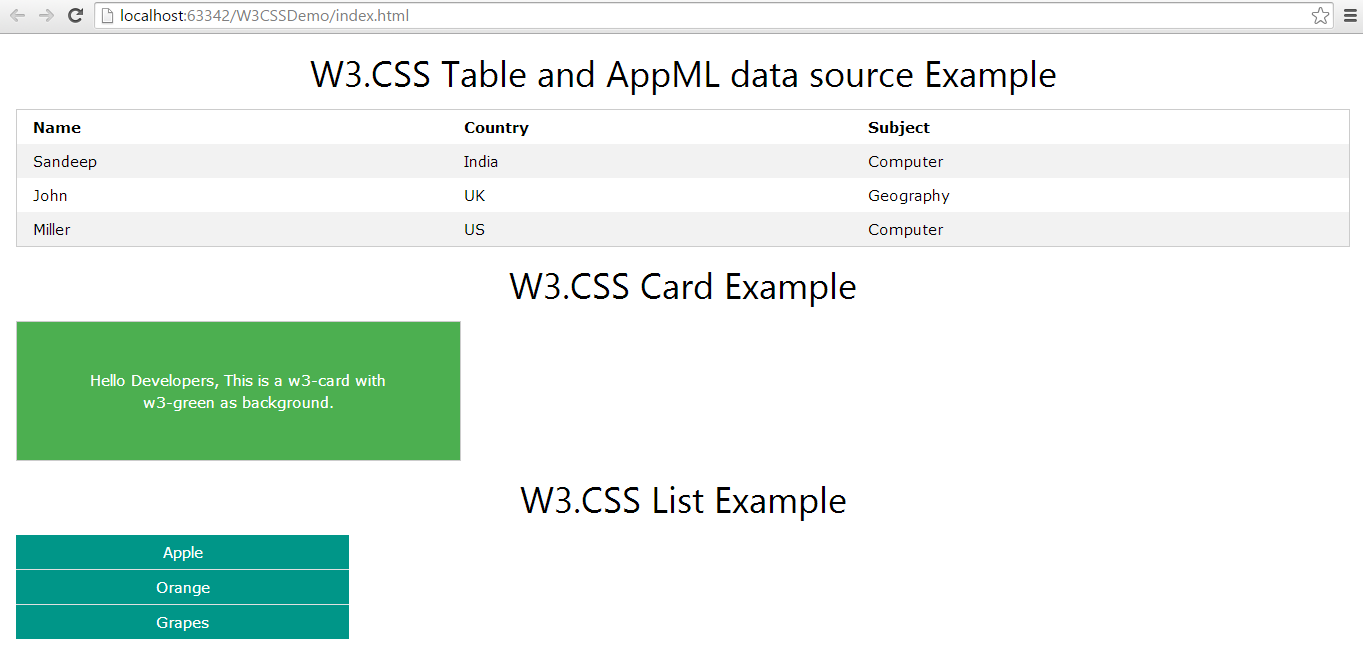
Task: Select the Apple list item
Action: tap(183, 552)
